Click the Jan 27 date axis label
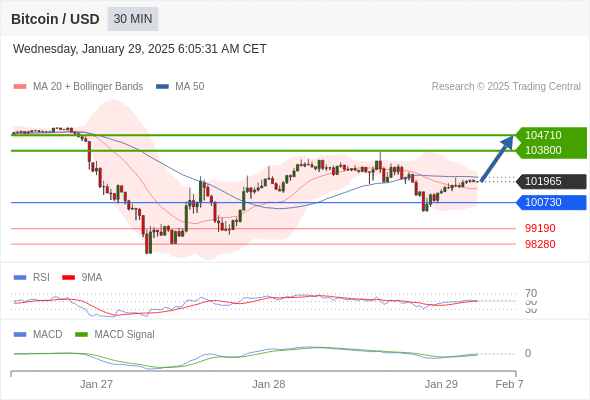 click(x=96, y=384)
